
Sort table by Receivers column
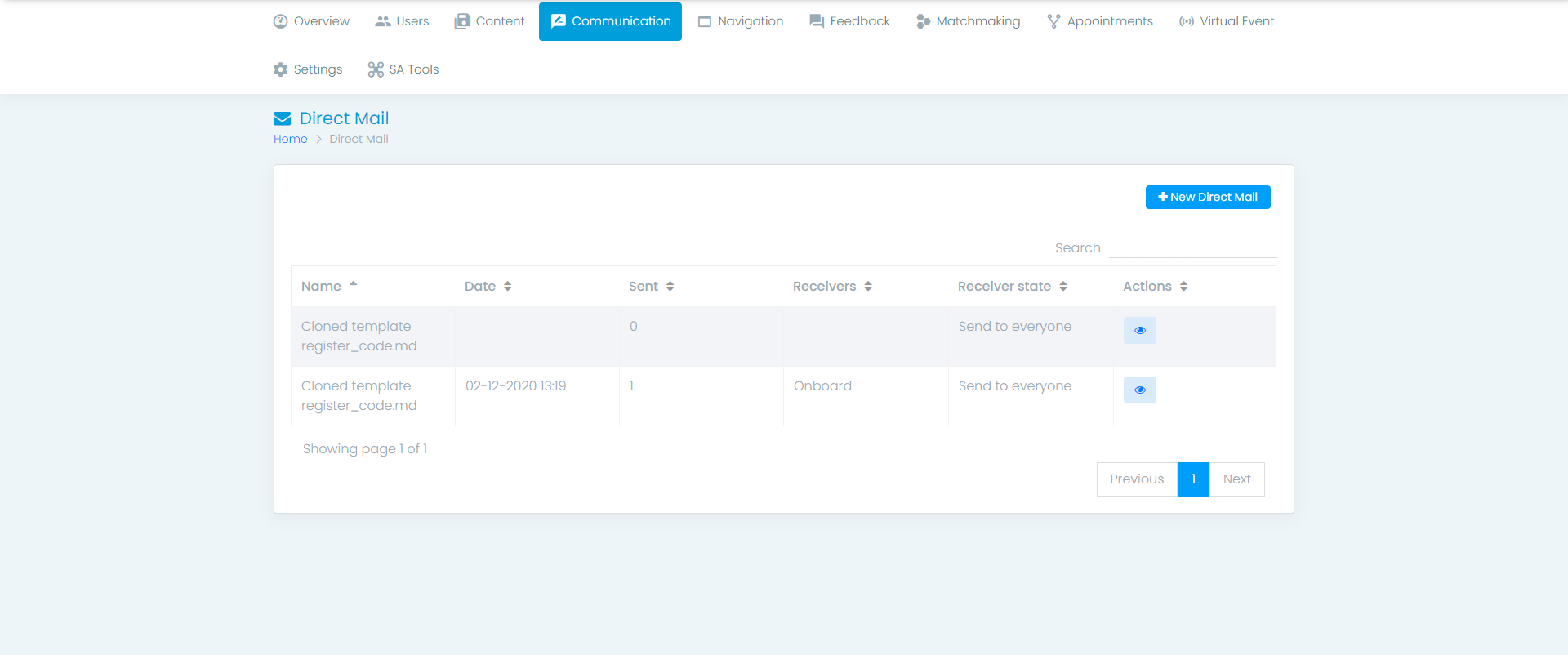pyautogui.click(x=866, y=286)
